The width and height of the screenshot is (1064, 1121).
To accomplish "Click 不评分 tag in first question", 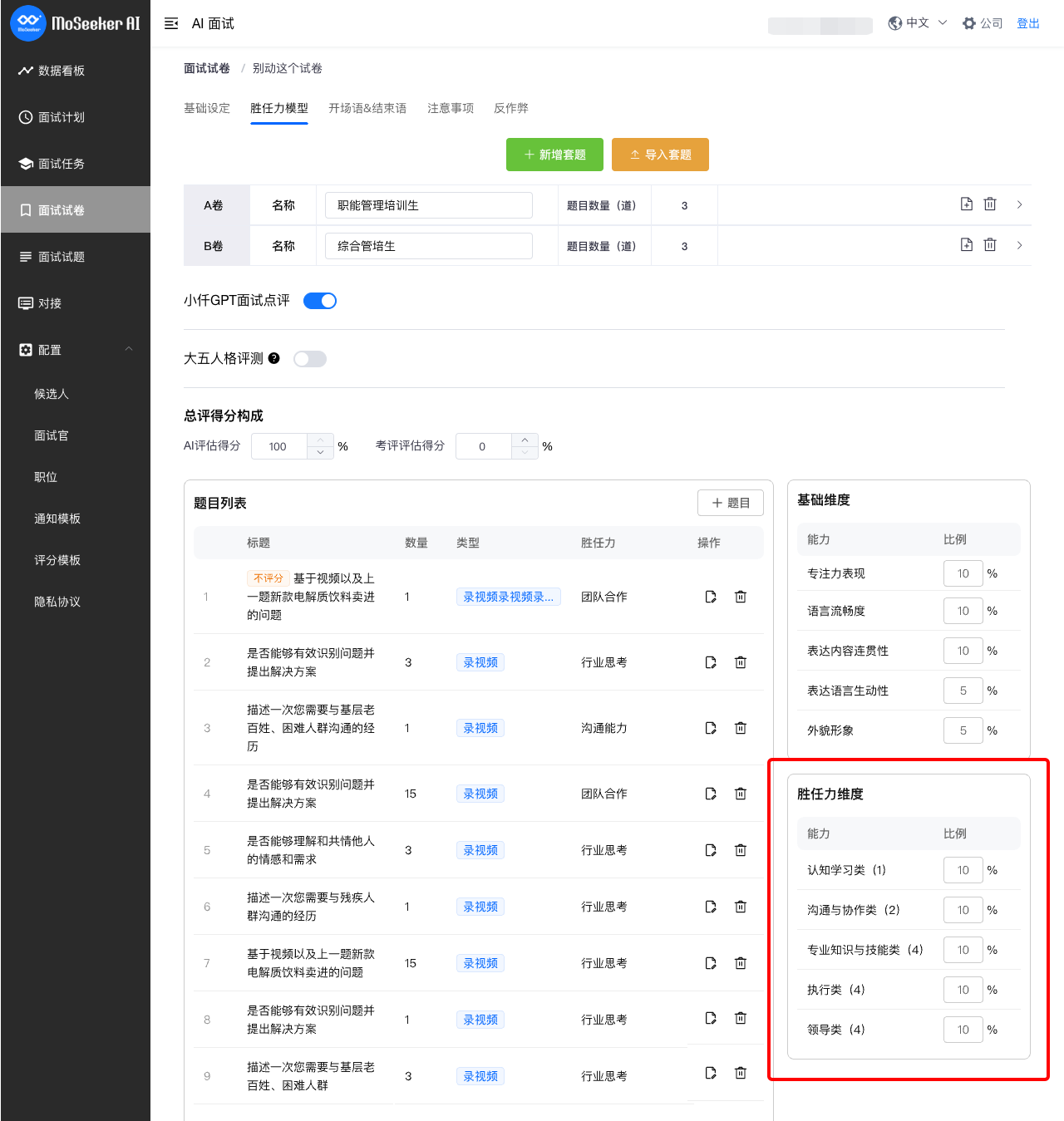I will 268,578.
